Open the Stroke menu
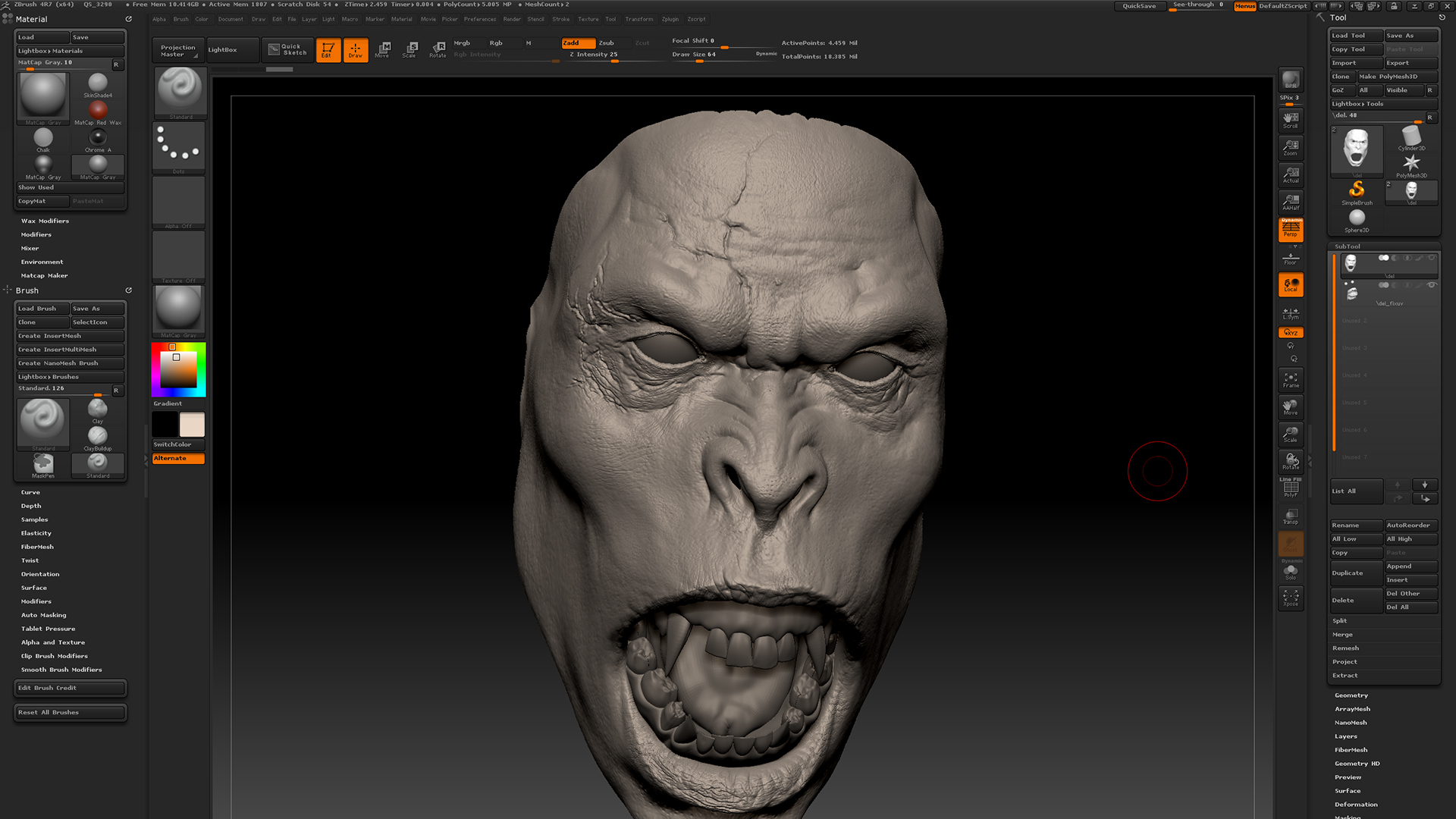Viewport: 1456px width, 819px height. [560, 19]
